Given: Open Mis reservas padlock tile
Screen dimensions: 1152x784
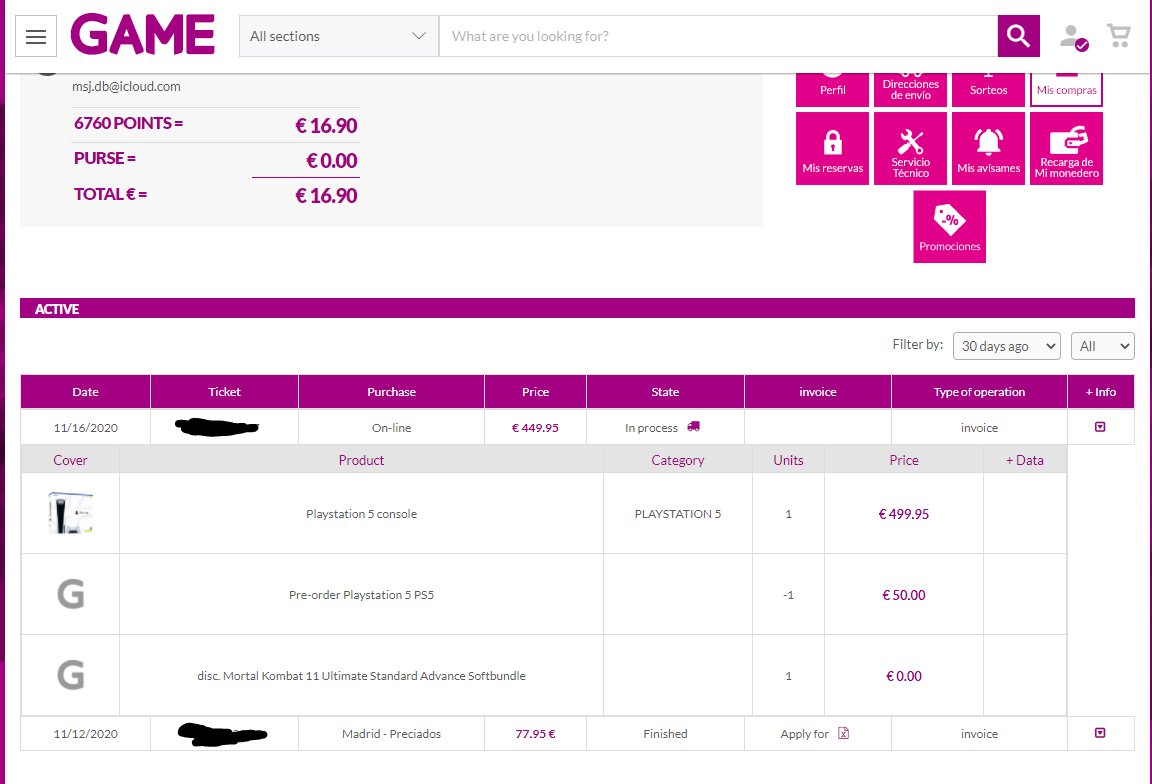Looking at the screenshot, I should (832, 148).
